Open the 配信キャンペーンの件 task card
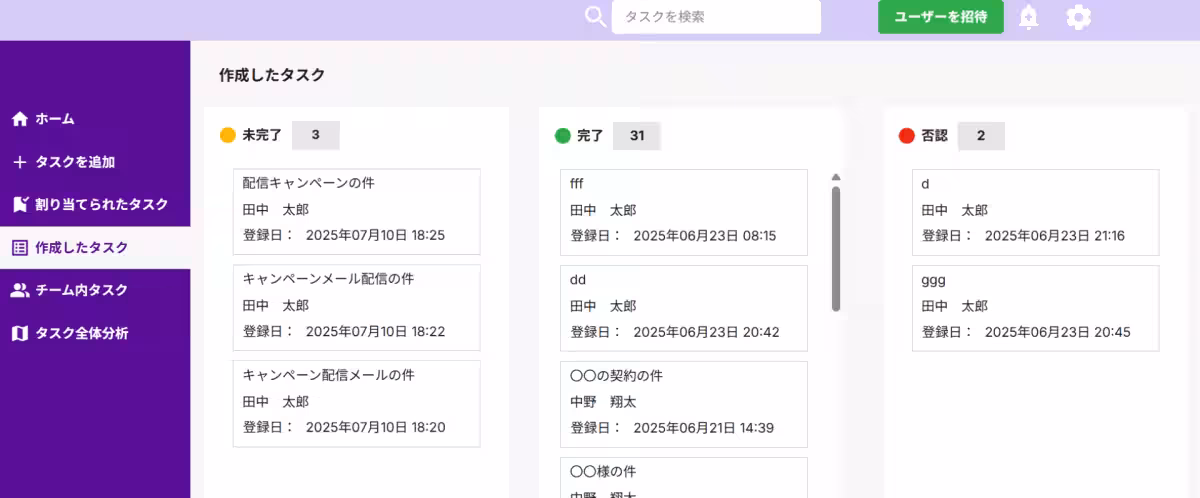This screenshot has width=1200, height=498. coord(356,209)
